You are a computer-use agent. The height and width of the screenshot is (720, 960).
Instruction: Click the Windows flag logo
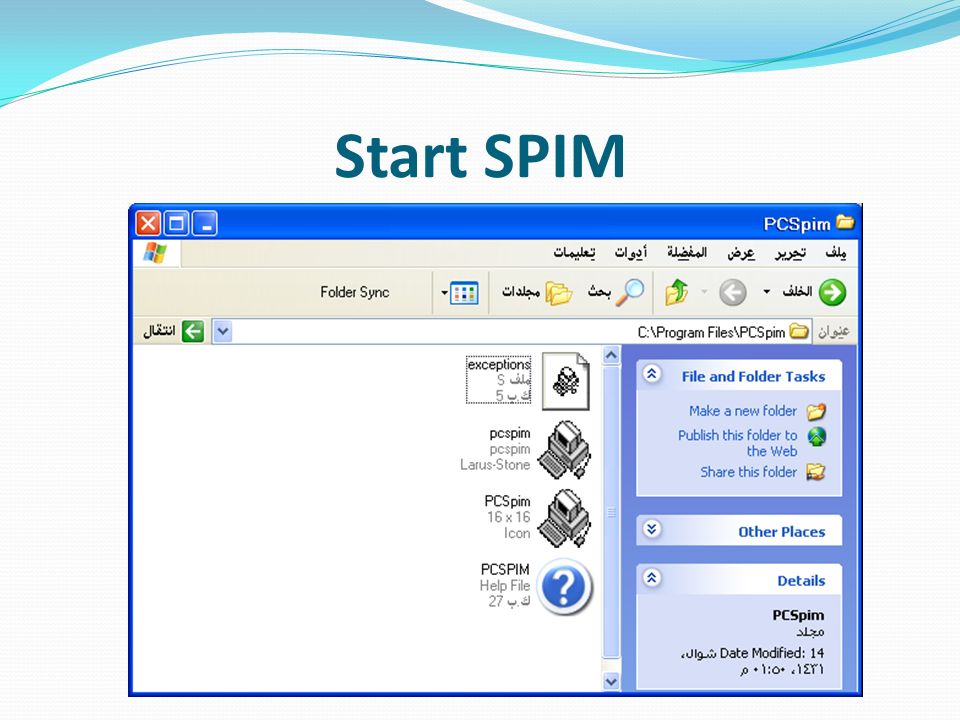click(x=155, y=252)
